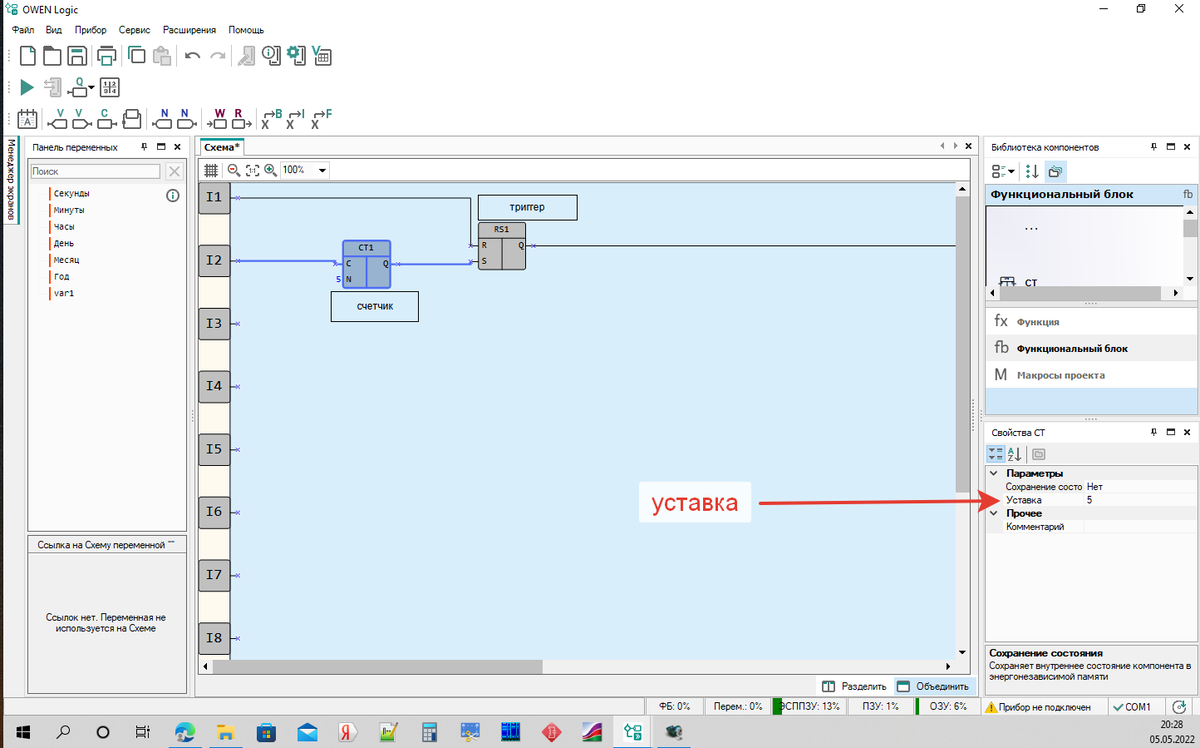Sort properties alphabetically A-Z
This screenshot has width=1200, height=748.
click(x=1014, y=454)
